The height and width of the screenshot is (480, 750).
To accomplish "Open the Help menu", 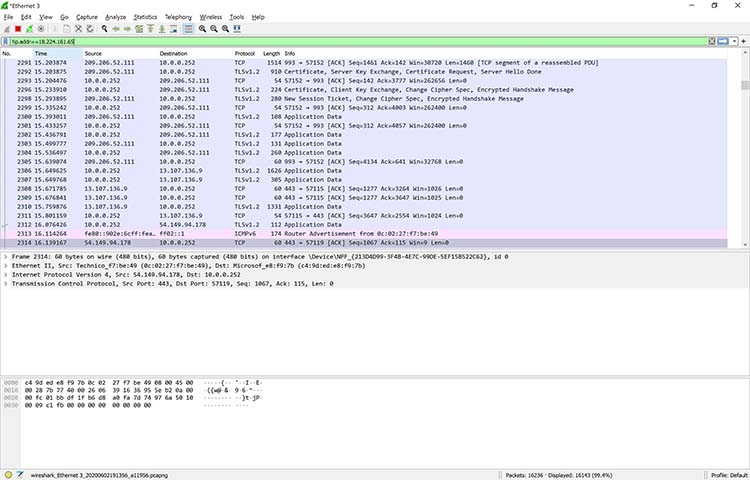I will (x=258, y=17).
